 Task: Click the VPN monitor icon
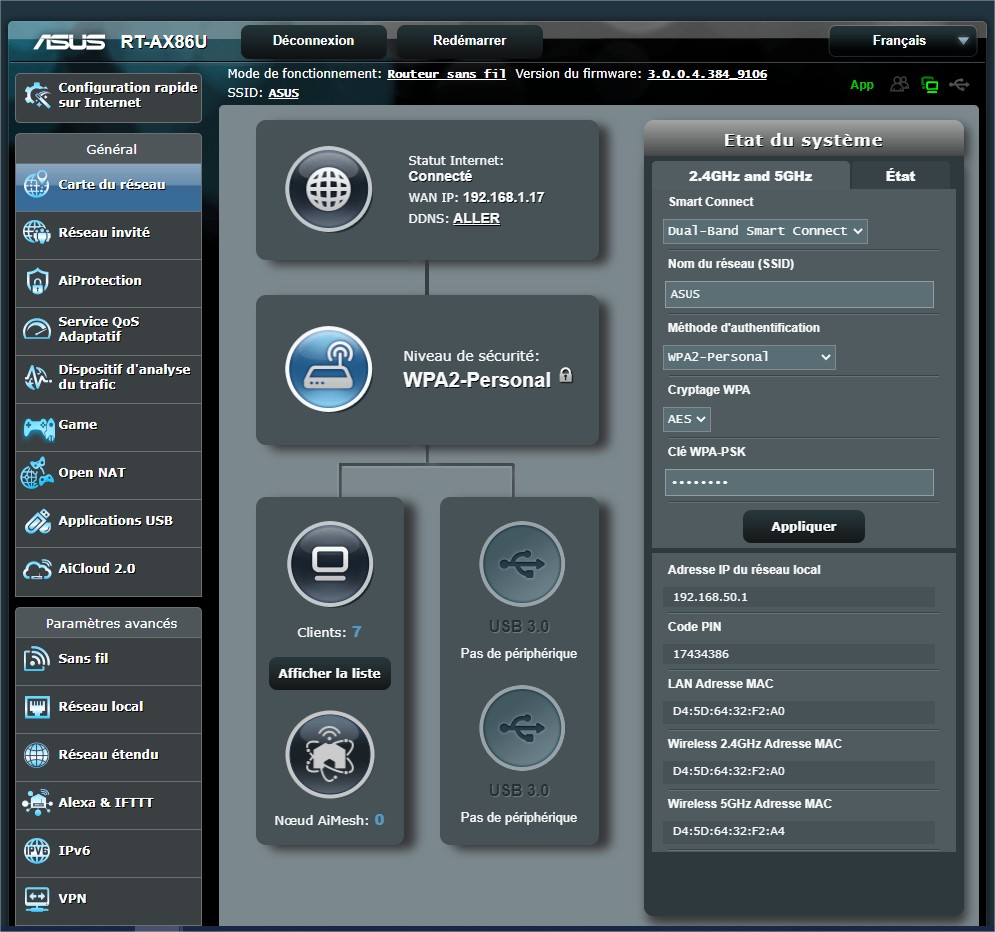click(x=36, y=898)
